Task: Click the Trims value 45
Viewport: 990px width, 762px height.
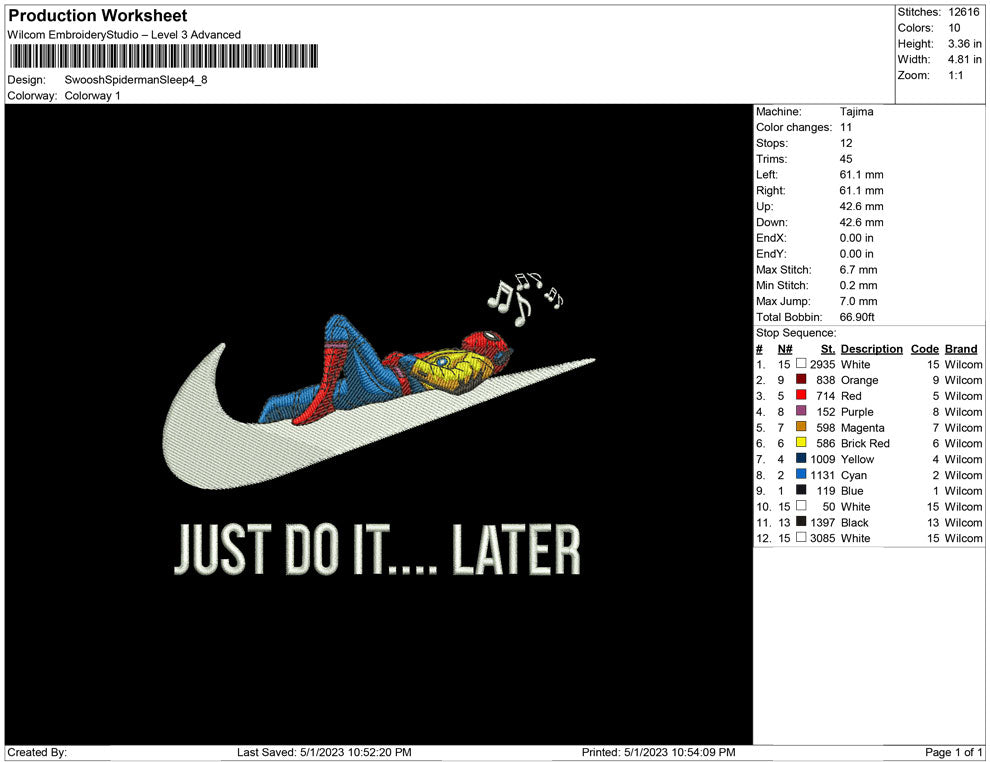Action: point(846,158)
